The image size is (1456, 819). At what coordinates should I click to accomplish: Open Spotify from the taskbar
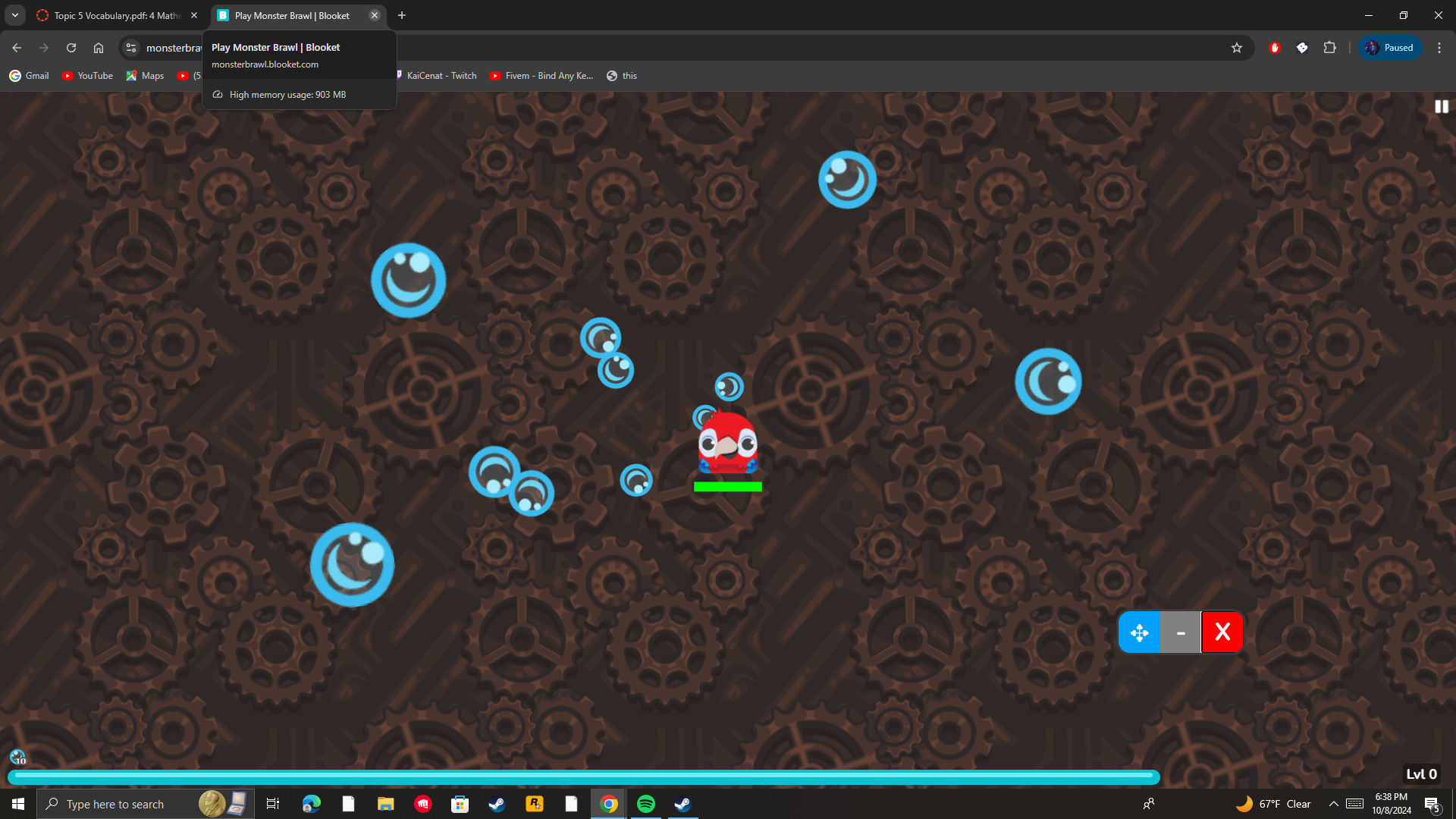coord(646,804)
